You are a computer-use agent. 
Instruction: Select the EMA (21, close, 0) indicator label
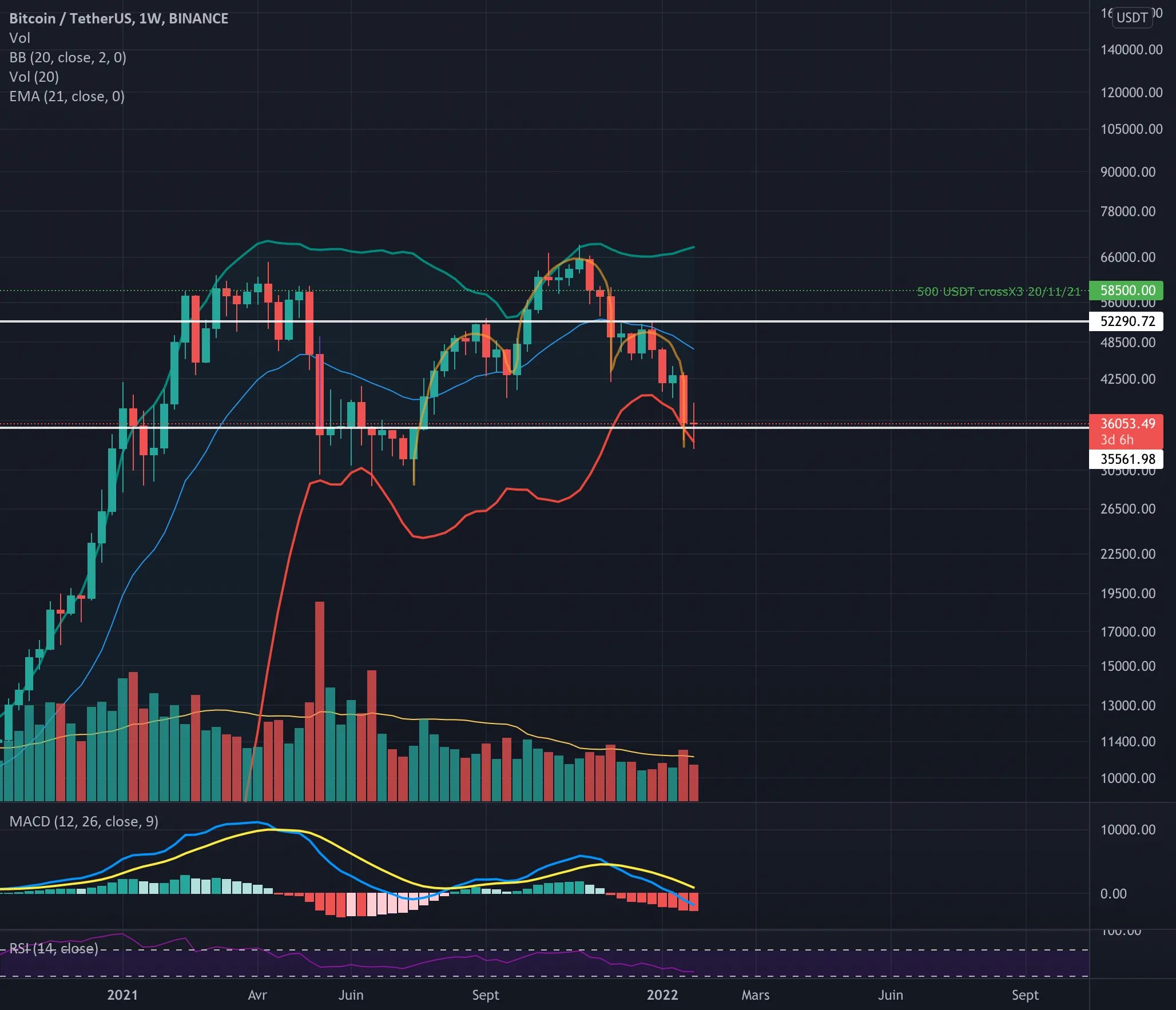[x=66, y=96]
